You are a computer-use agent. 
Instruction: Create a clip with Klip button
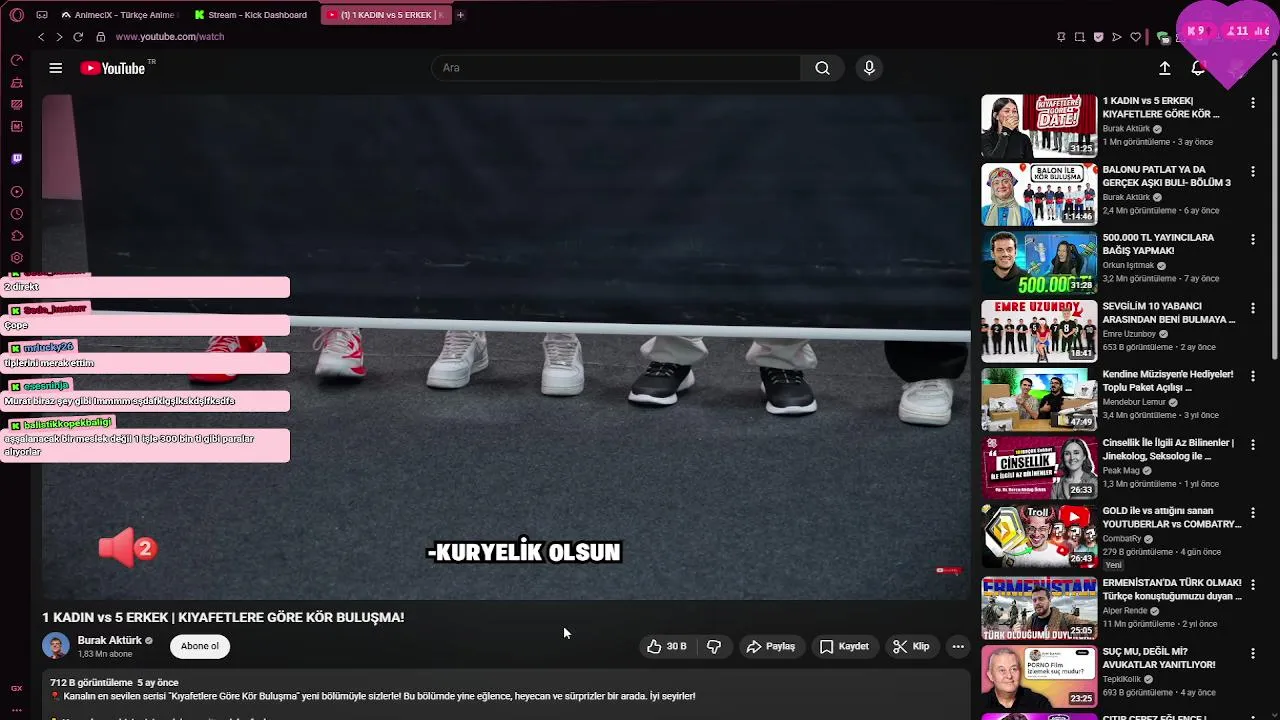pyautogui.click(x=912, y=647)
